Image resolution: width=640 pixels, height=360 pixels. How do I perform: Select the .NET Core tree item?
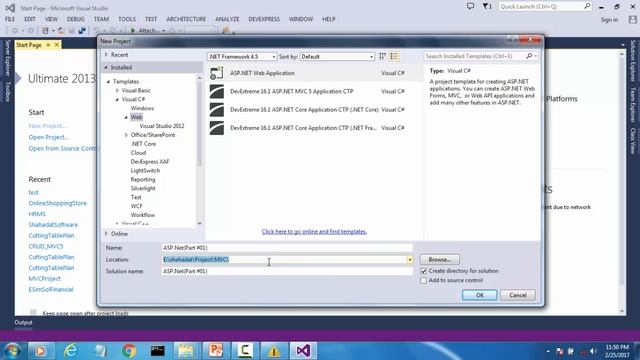click(x=143, y=144)
